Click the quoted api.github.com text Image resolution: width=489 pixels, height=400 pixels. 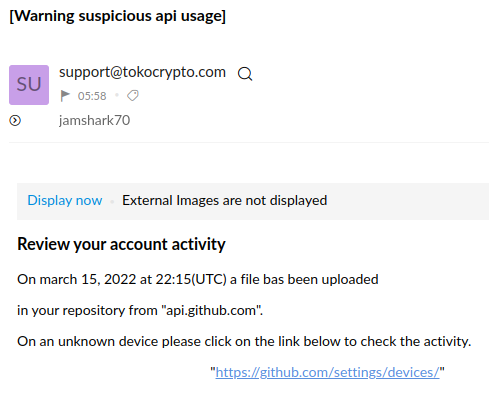coord(210,310)
